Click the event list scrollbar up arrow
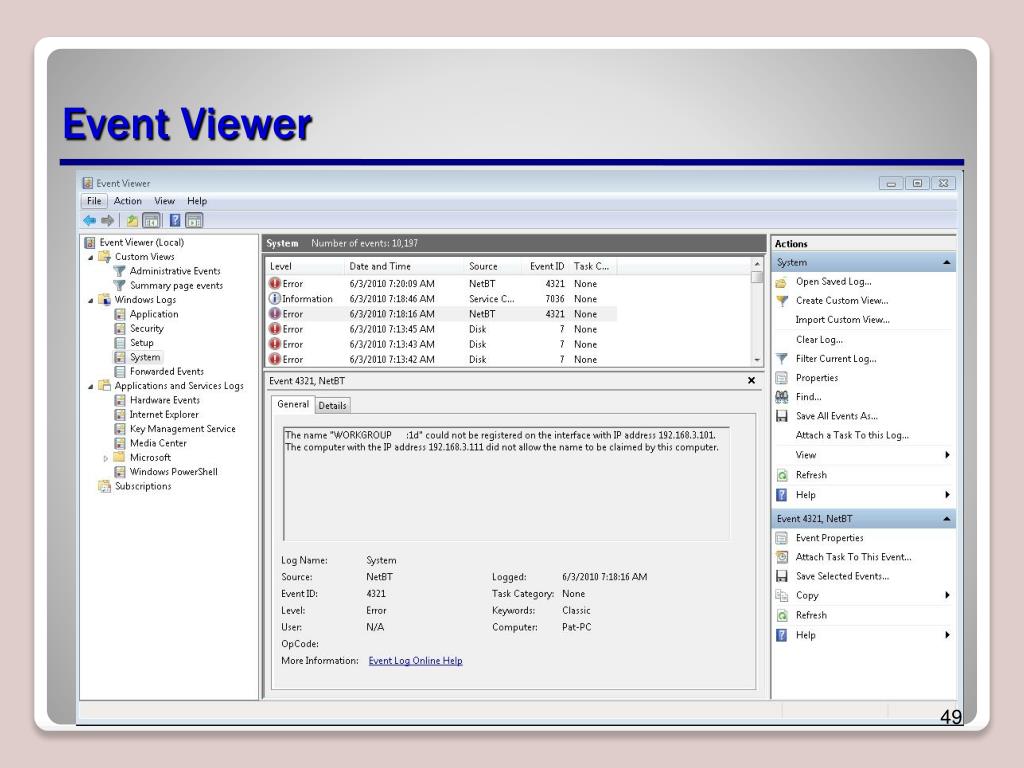The height and width of the screenshot is (768, 1024). [x=757, y=264]
